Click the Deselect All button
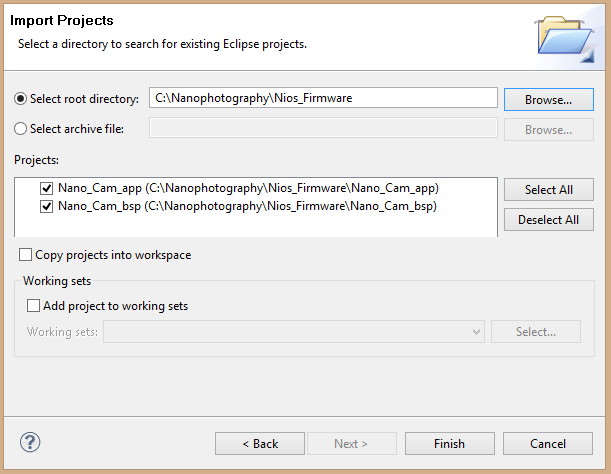Image resolution: width=611 pixels, height=474 pixels. click(549, 220)
